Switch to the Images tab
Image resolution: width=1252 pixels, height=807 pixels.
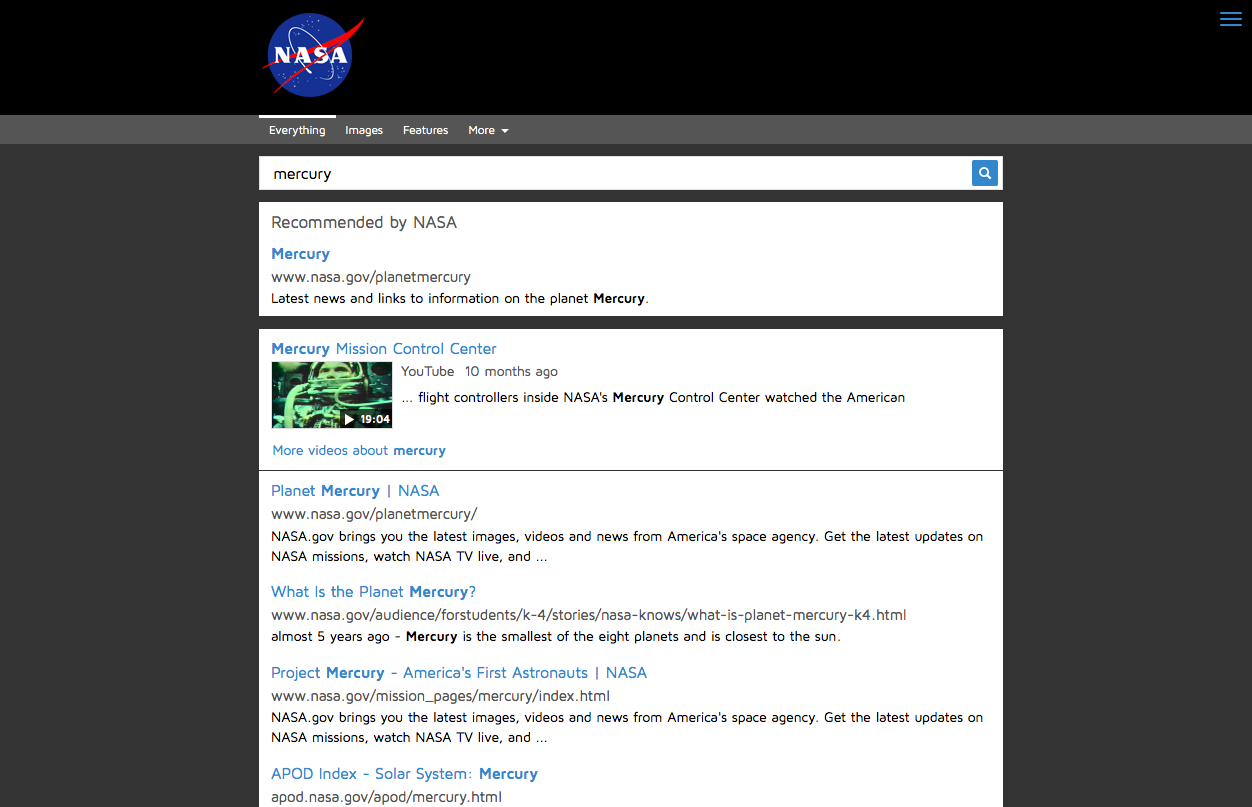(364, 130)
